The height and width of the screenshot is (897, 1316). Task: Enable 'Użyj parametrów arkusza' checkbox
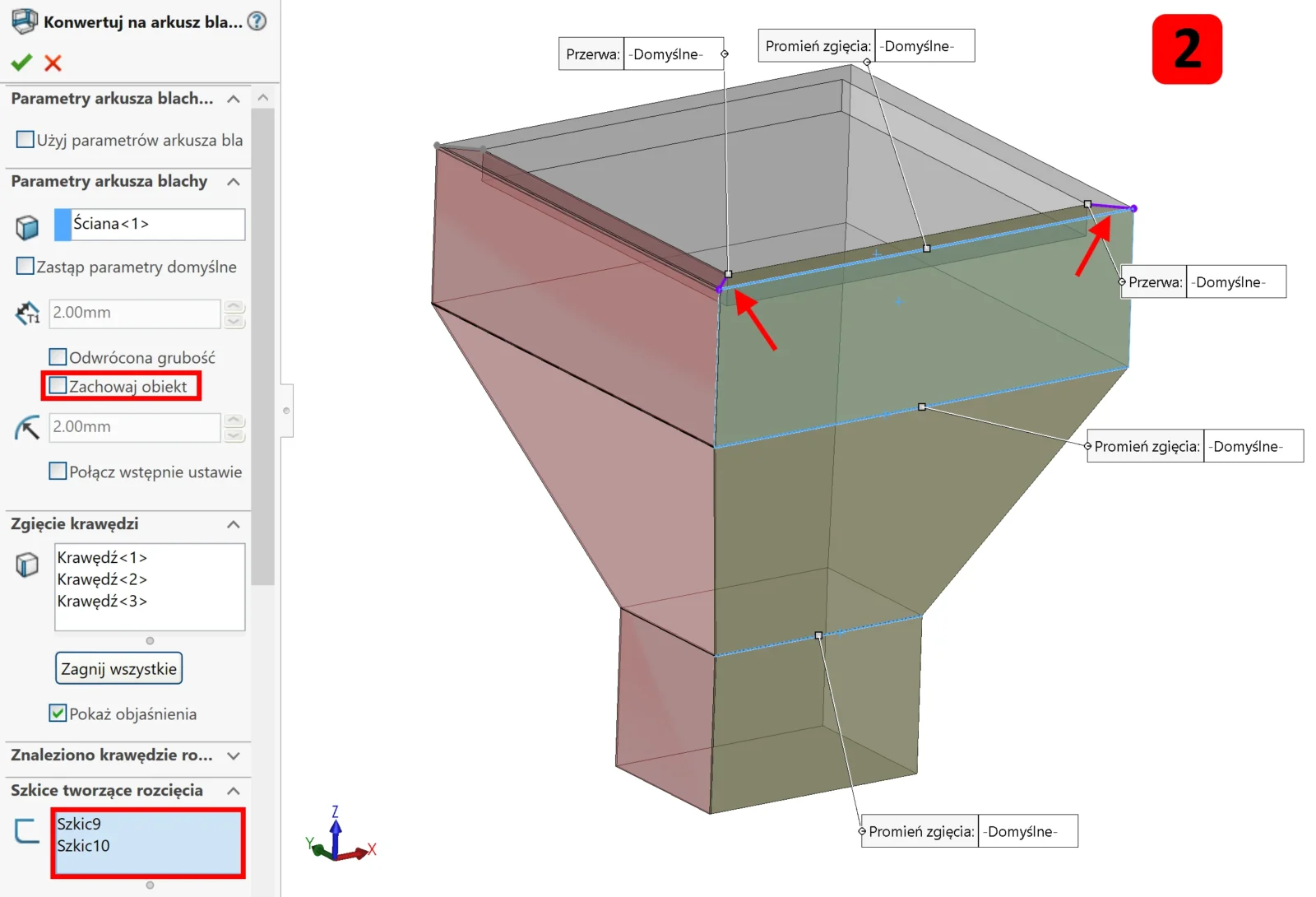click(x=25, y=139)
